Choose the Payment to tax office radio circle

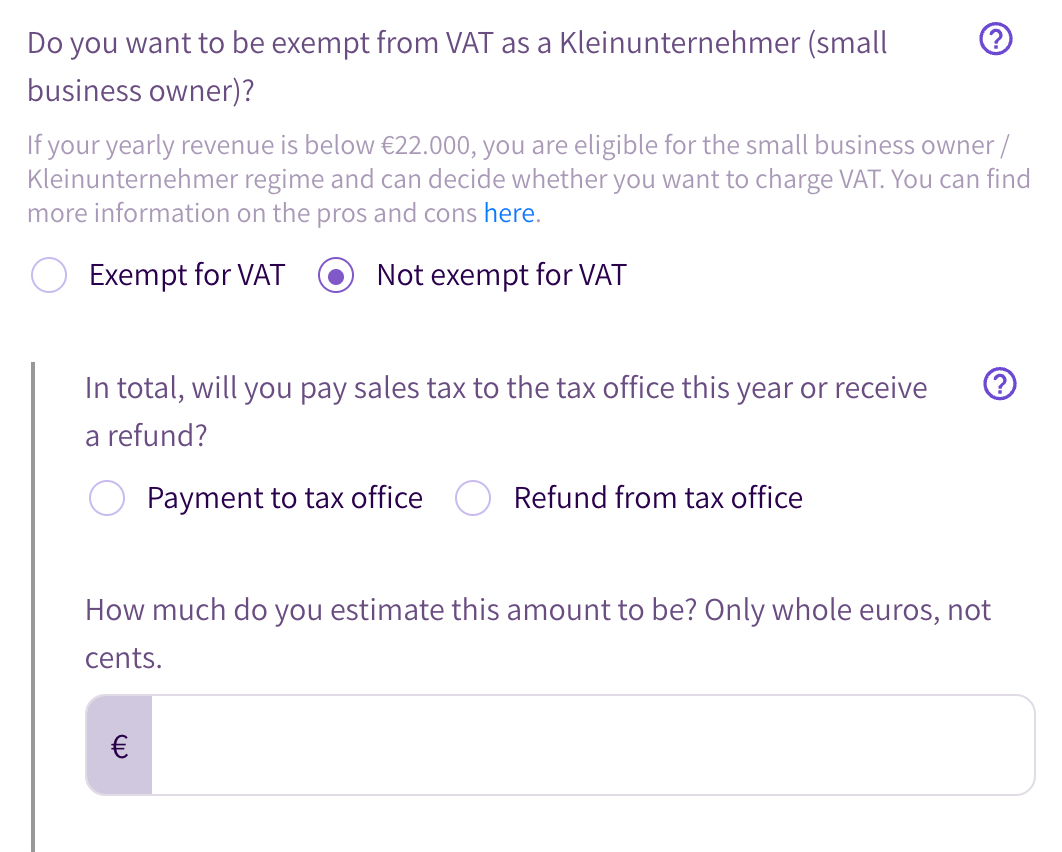(107, 498)
